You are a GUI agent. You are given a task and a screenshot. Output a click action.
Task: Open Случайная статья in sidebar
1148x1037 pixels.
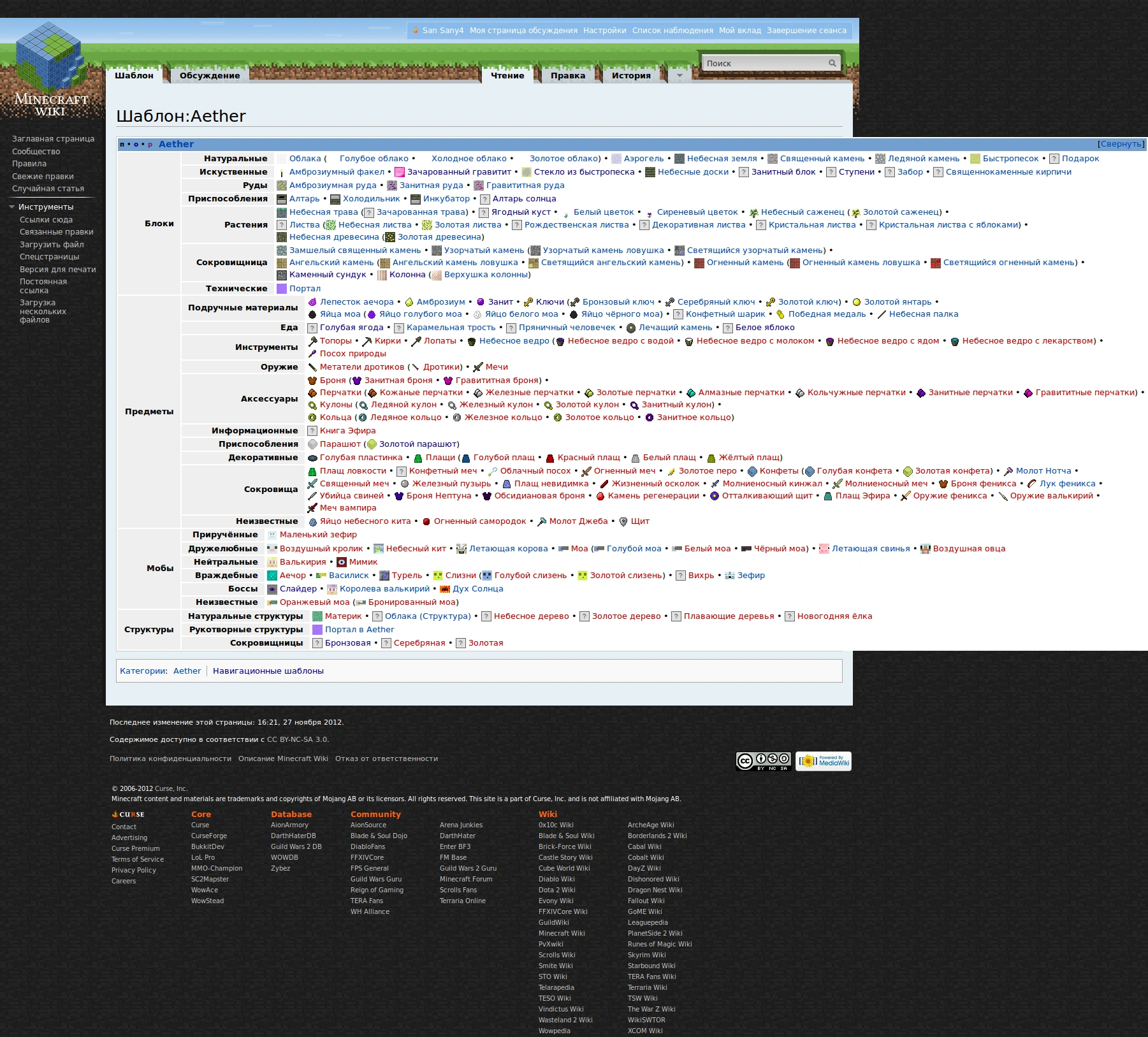48,189
